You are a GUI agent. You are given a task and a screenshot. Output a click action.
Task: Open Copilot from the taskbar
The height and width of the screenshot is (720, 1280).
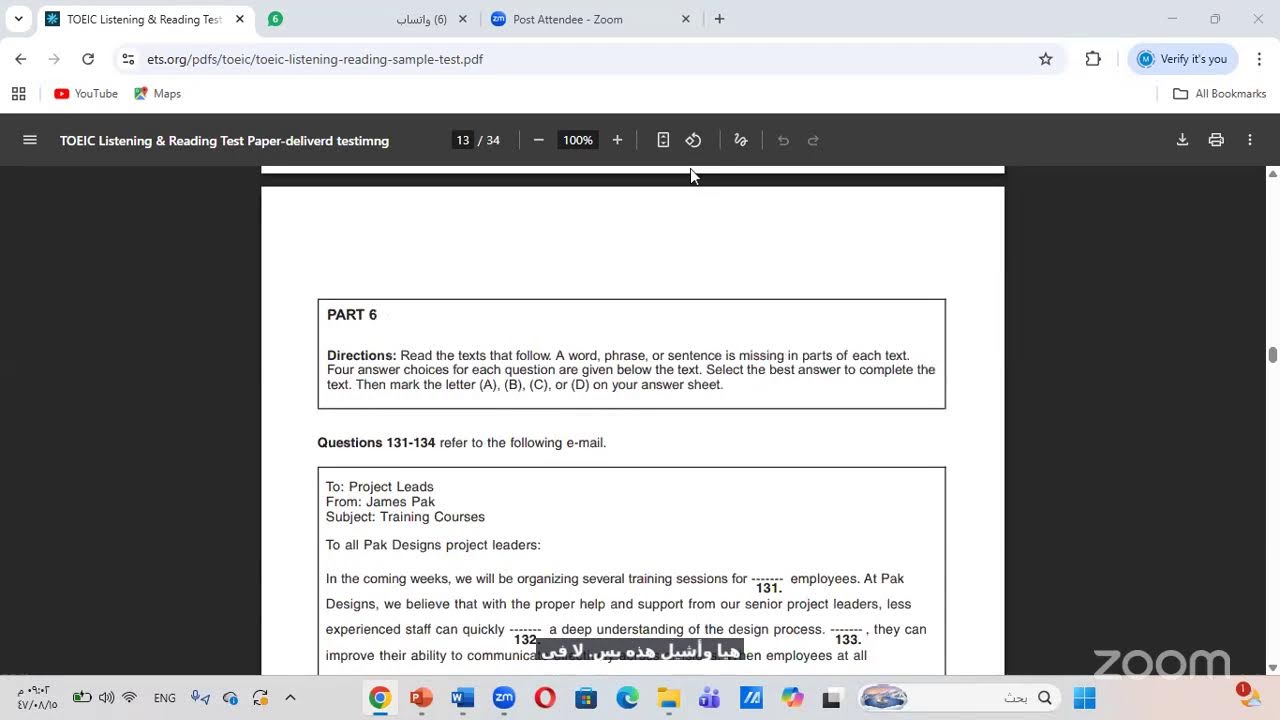click(x=792, y=698)
